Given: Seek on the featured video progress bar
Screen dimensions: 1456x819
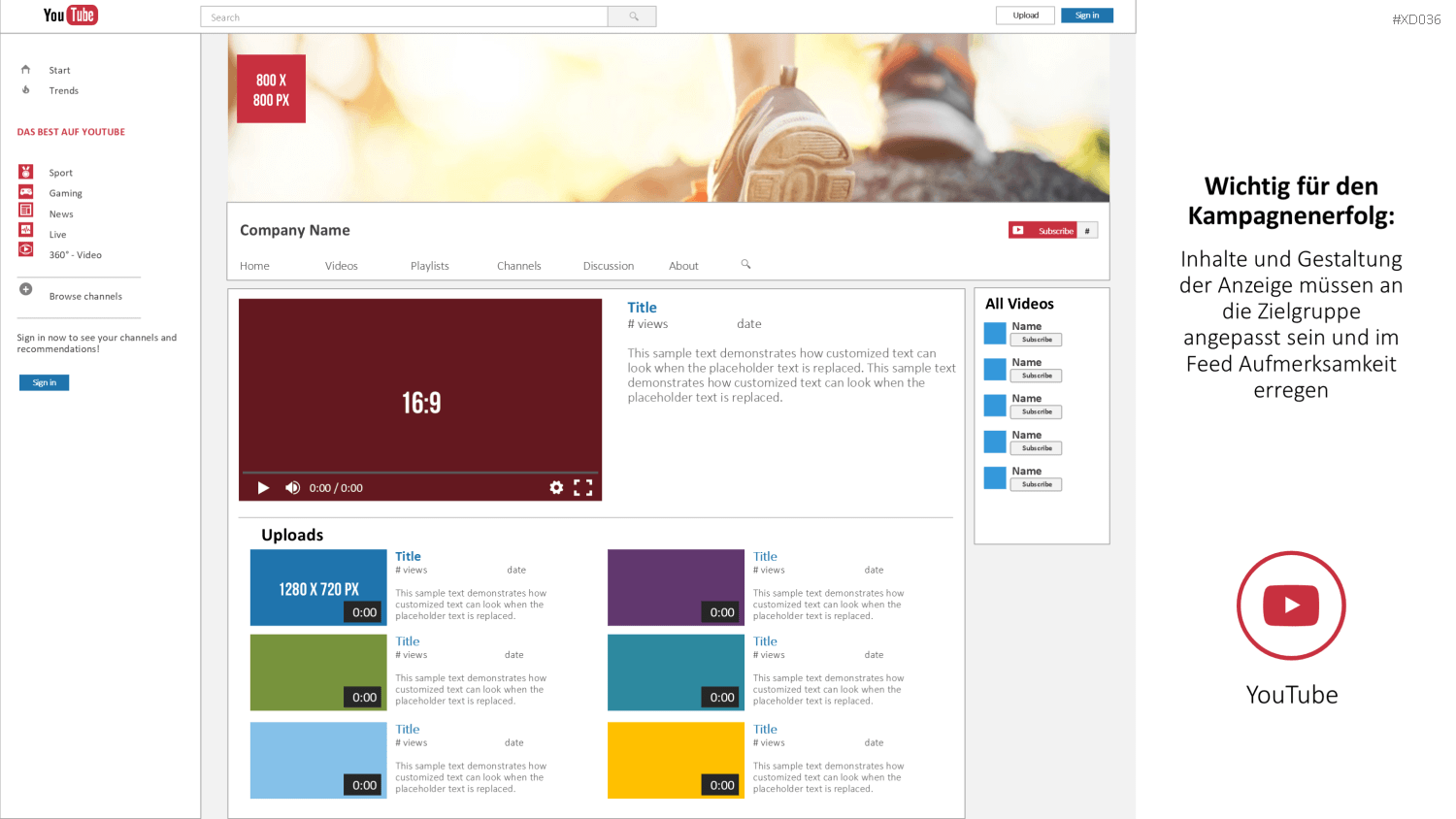Looking at the screenshot, I should tap(420, 473).
